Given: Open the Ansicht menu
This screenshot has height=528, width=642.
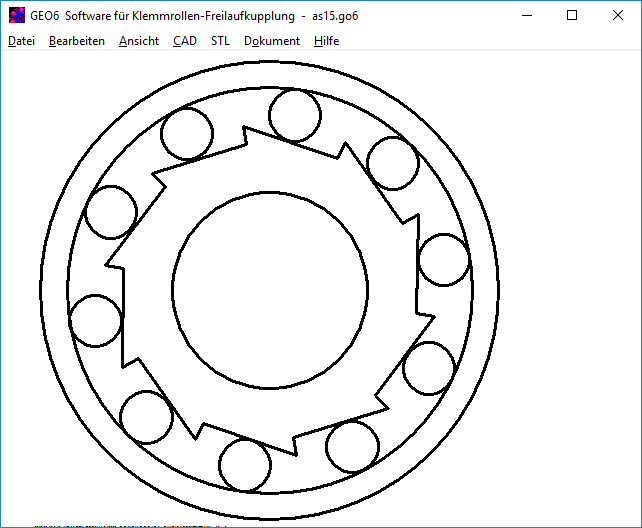Looking at the screenshot, I should (138, 41).
